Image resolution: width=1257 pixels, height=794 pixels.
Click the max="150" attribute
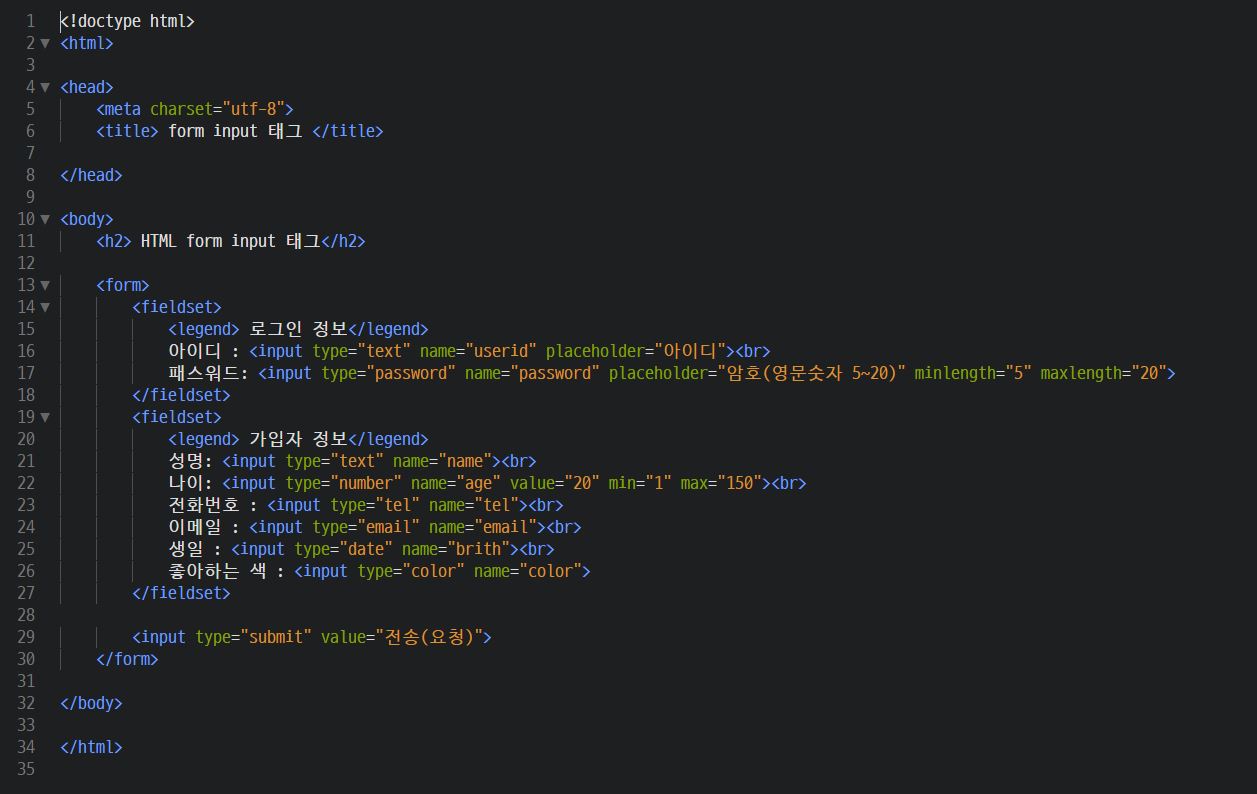click(721, 483)
